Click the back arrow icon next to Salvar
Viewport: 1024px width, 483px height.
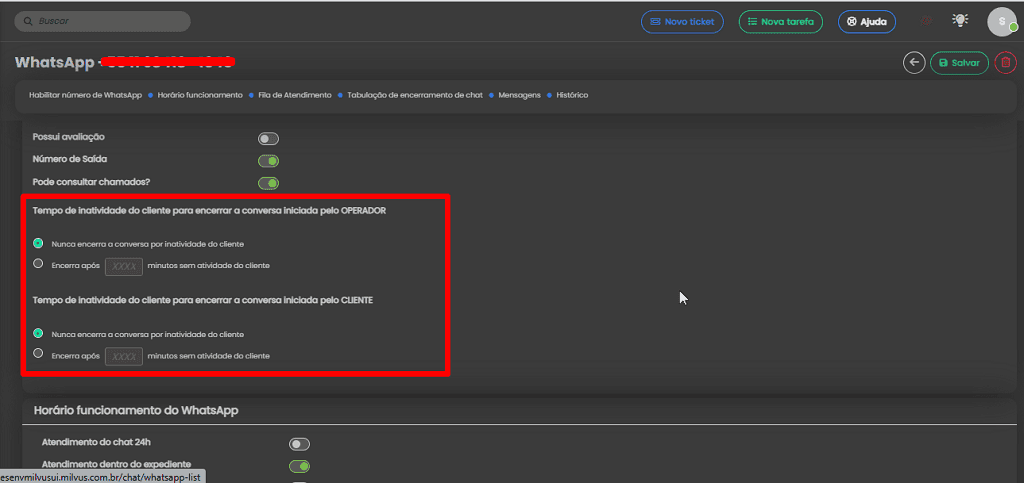click(914, 63)
